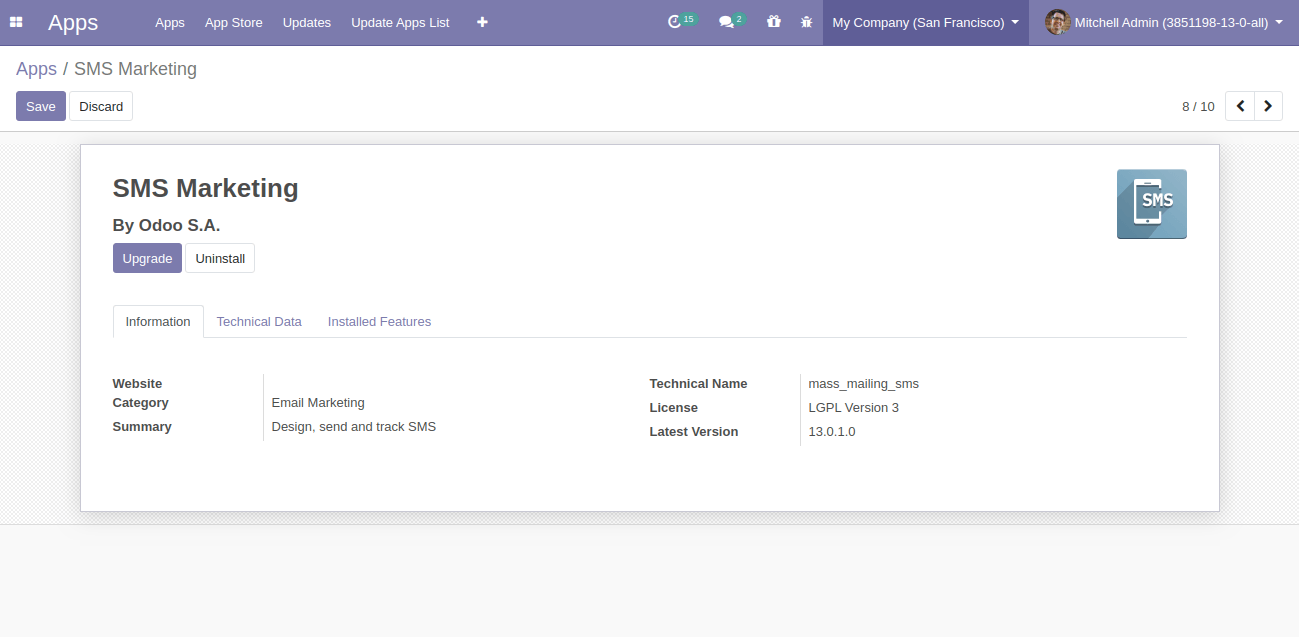Click the SMS Marketing module icon image
1299x637 pixels.
pyautogui.click(x=1151, y=204)
